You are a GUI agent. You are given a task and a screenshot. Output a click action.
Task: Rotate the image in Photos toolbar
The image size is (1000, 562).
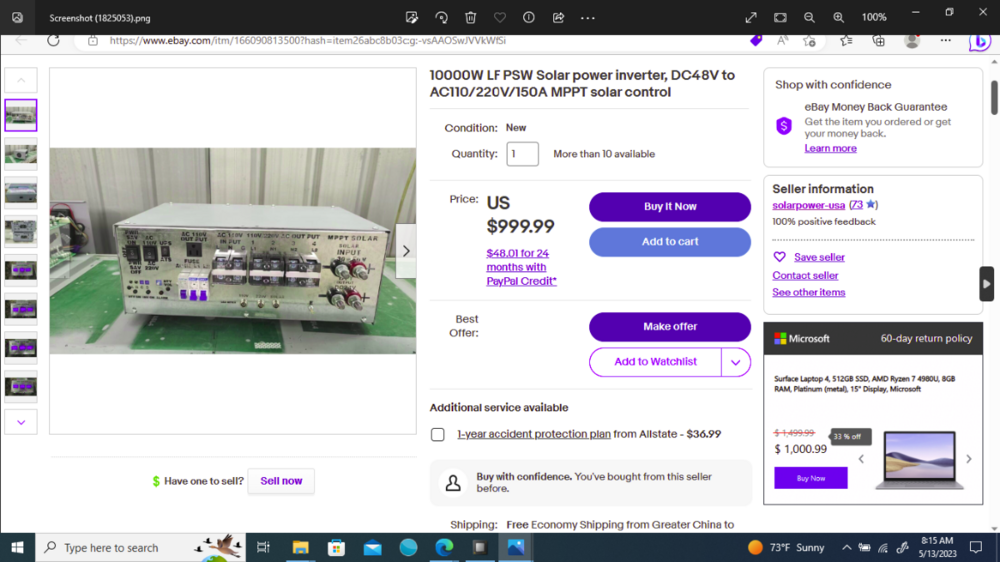click(x=441, y=18)
